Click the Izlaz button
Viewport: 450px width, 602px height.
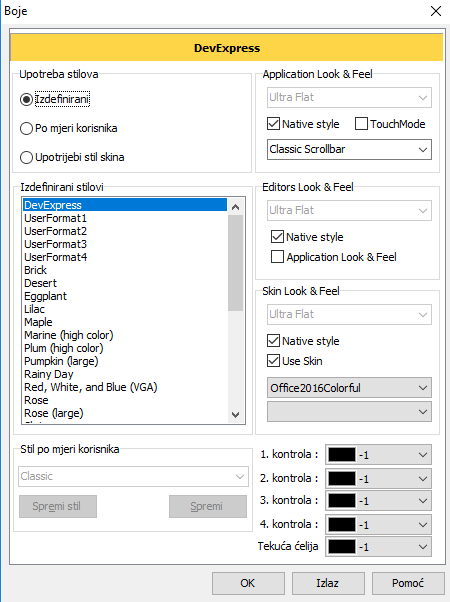(328, 583)
